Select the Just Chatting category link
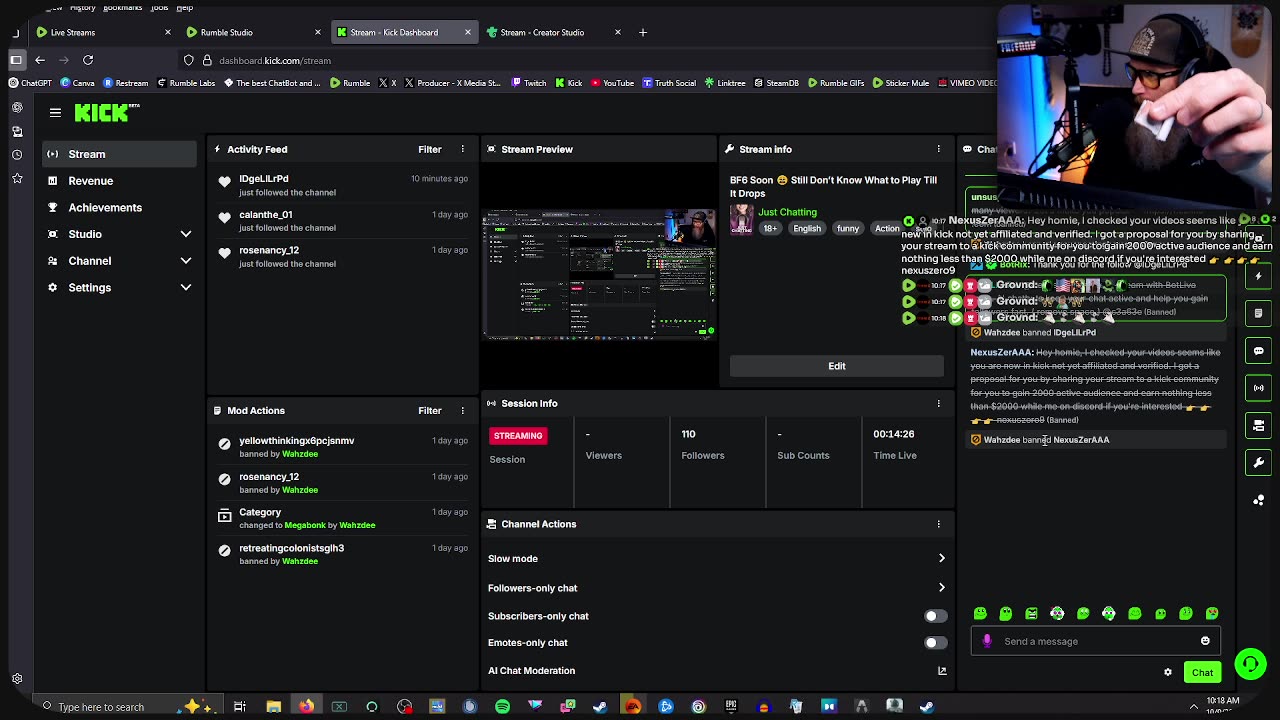Screen dimensions: 1280x720 pyautogui.click(x=787, y=212)
